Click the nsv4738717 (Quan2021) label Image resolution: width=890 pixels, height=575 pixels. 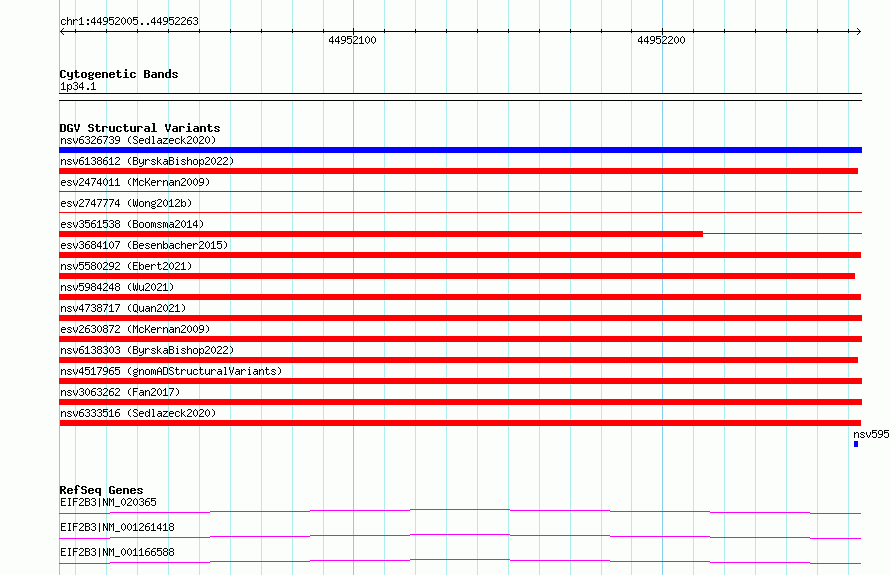[x=123, y=308]
